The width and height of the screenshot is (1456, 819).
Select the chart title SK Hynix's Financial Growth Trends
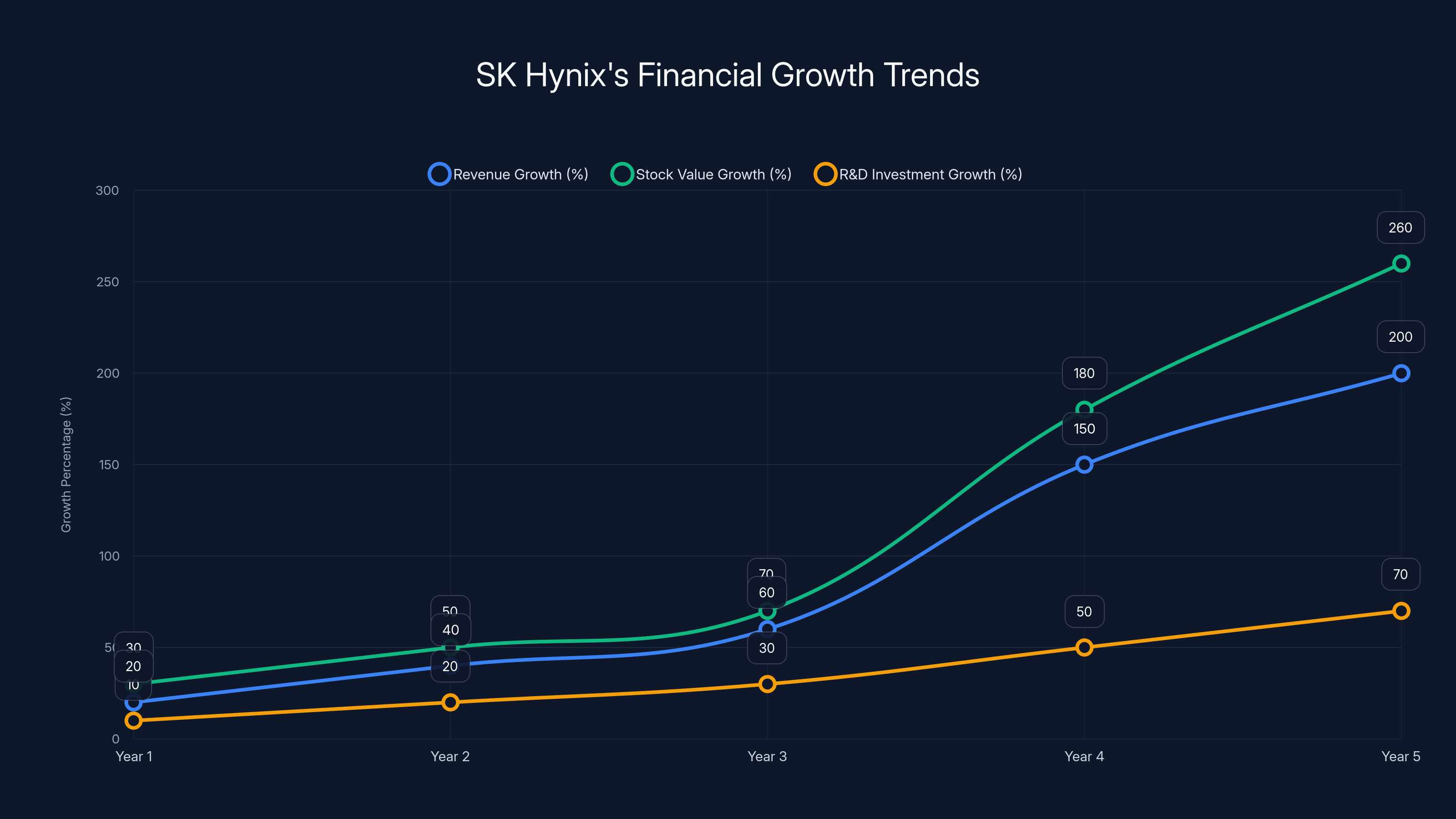click(728, 75)
